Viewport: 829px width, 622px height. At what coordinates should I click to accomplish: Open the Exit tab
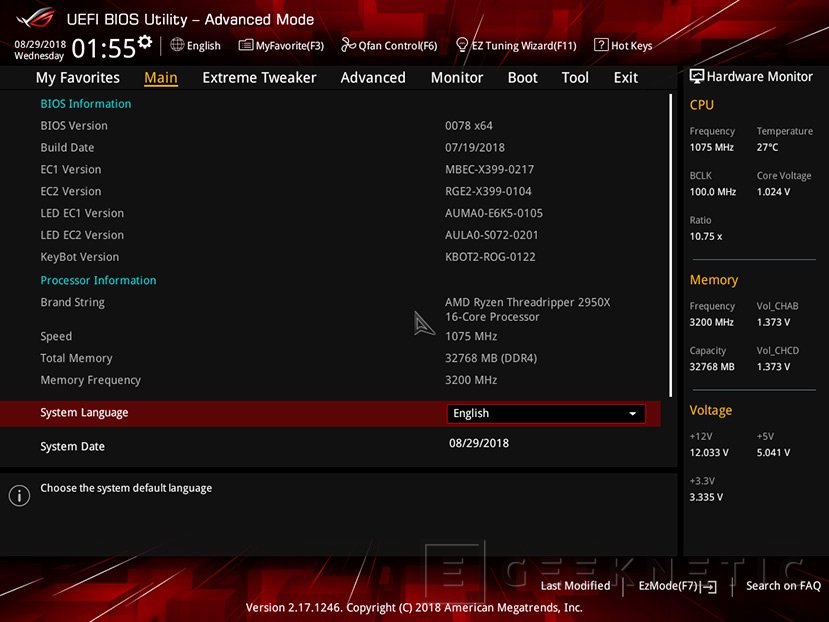tap(625, 78)
